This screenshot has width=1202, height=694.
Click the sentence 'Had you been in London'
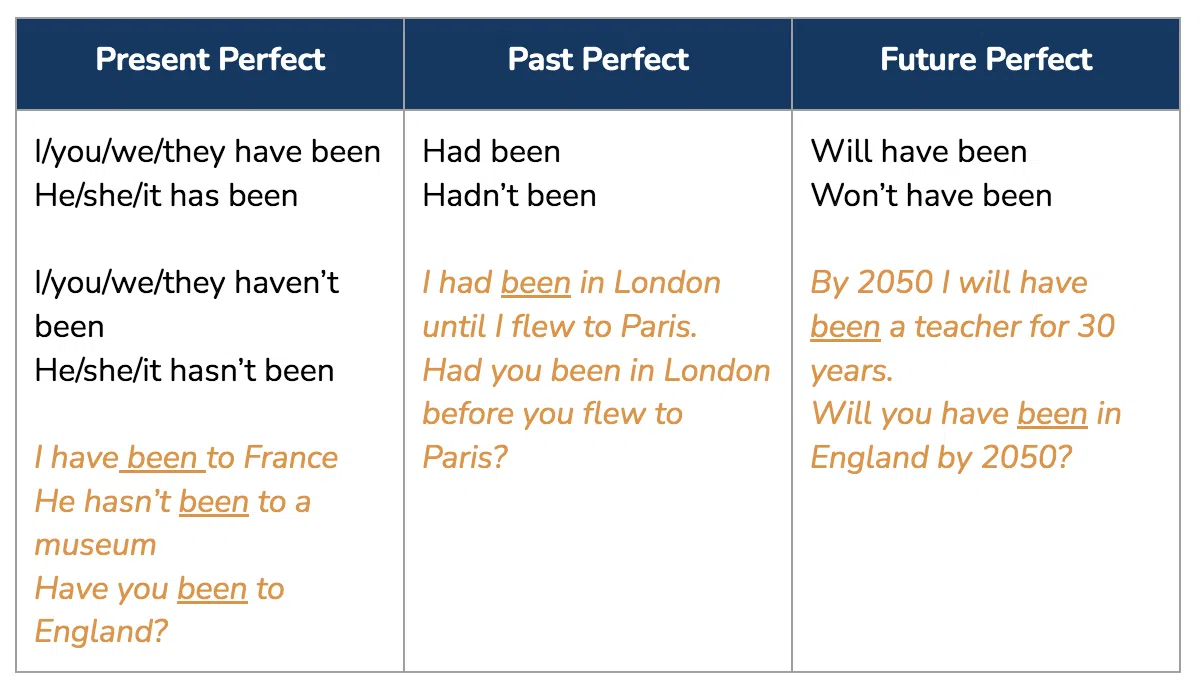(596, 370)
